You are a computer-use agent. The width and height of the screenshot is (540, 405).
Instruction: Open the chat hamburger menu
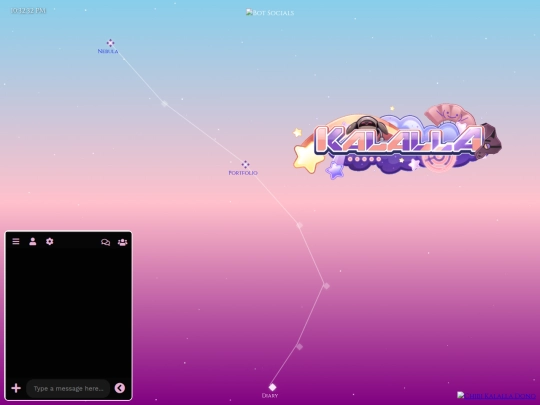(16, 241)
